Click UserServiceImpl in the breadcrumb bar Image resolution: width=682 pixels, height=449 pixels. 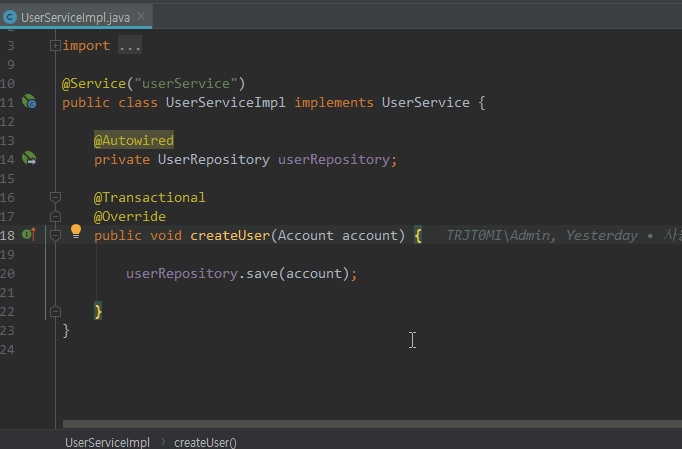pos(107,442)
